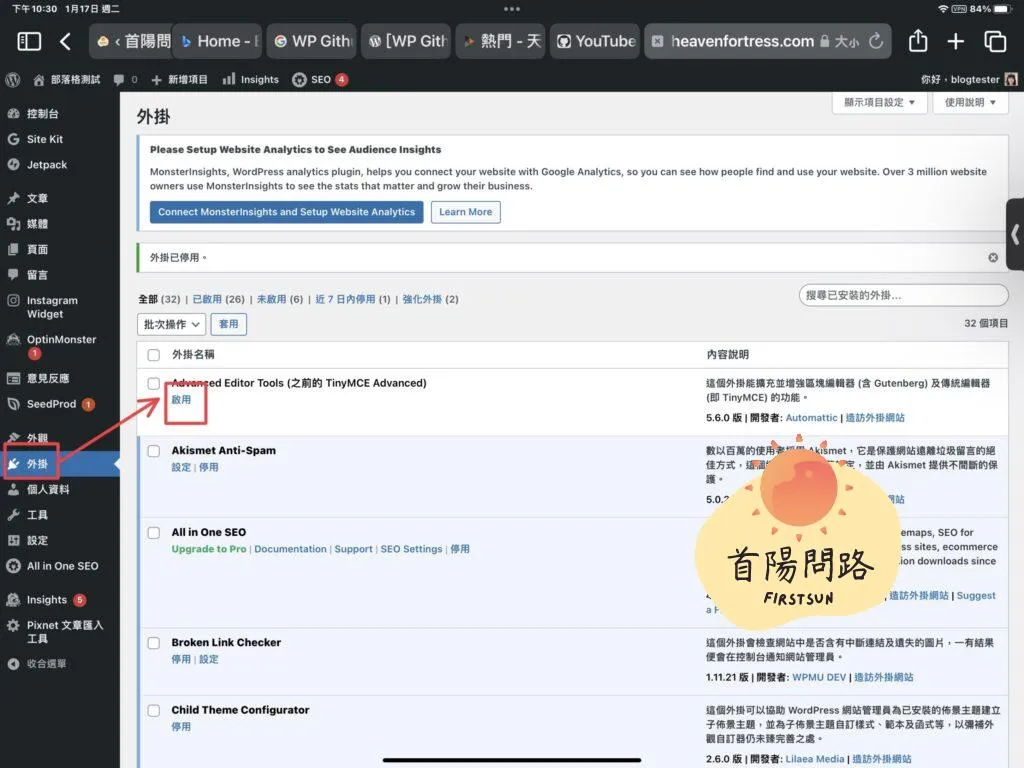Open Safari sidebar panel icon
Image resolution: width=1024 pixels, height=768 pixels.
coord(29,41)
